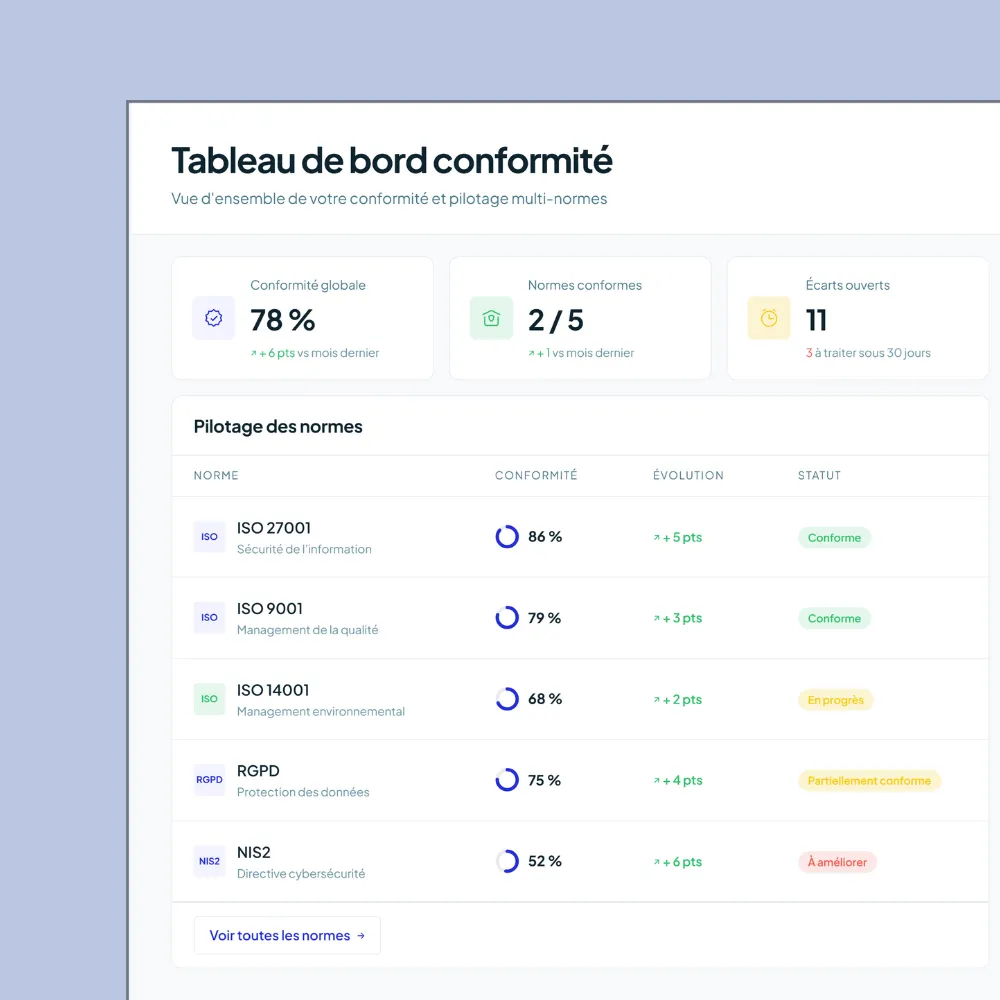Click the 2 / 5 normes conformes value
1000x1000 pixels.
pos(555,320)
